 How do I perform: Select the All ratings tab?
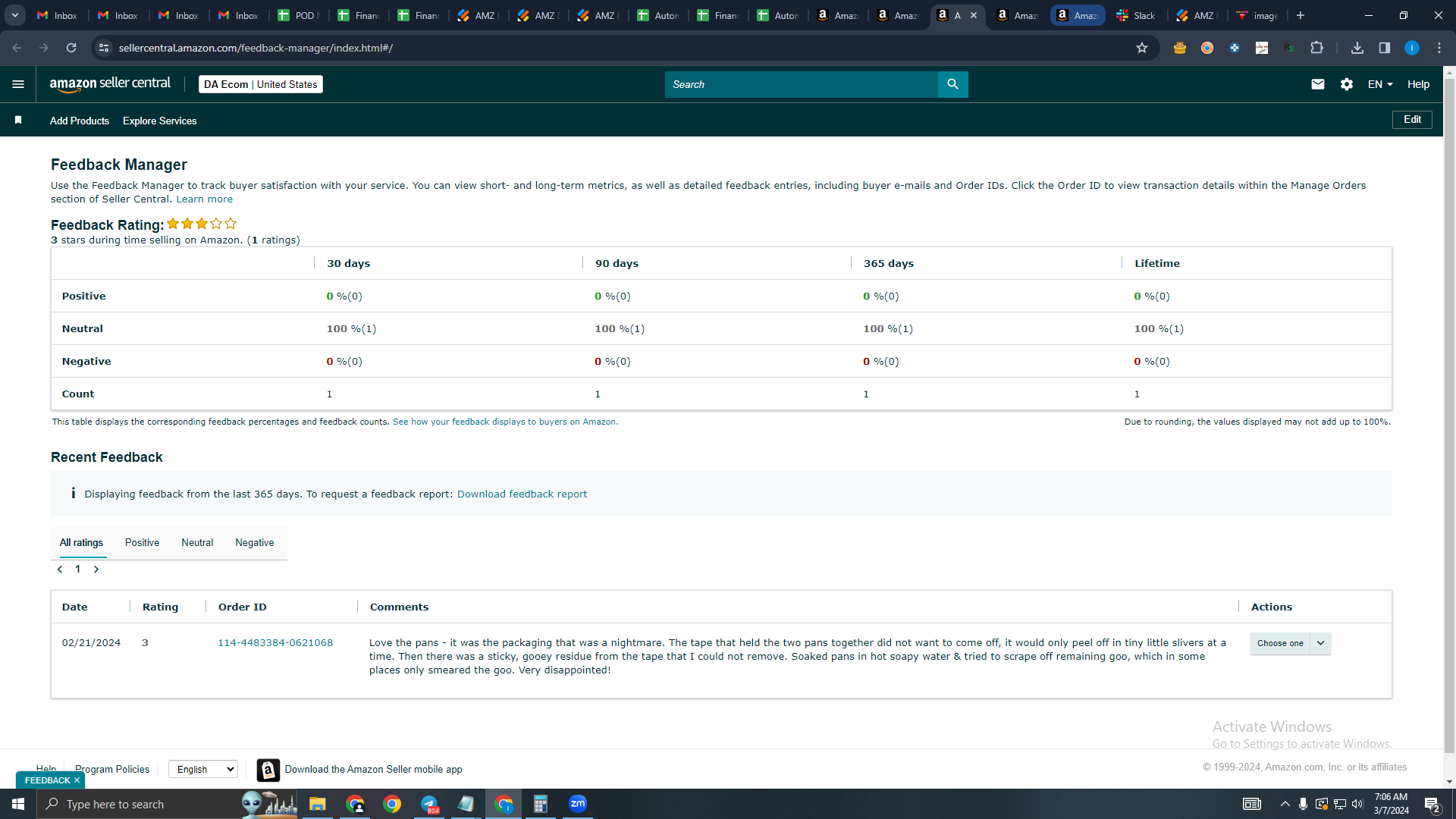coord(81,542)
